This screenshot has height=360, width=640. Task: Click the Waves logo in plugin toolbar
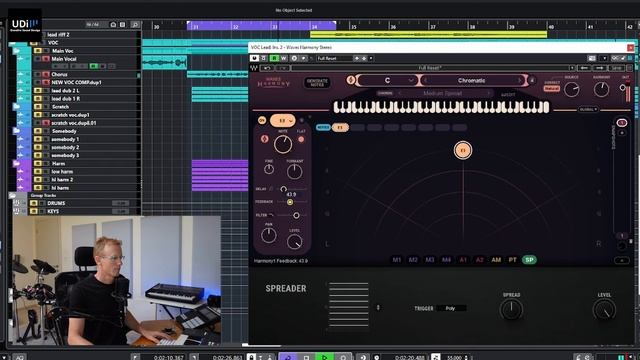coord(254,68)
